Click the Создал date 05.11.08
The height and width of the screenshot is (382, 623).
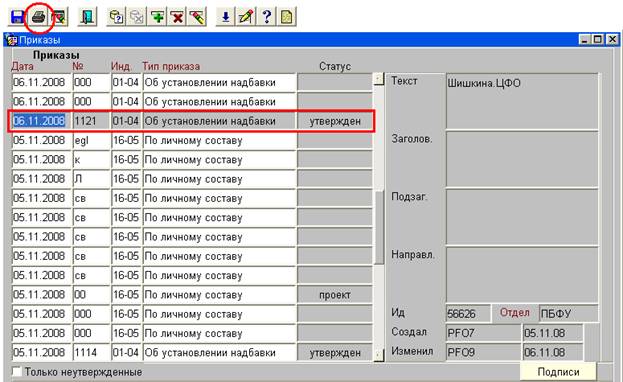[x=553, y=333]
